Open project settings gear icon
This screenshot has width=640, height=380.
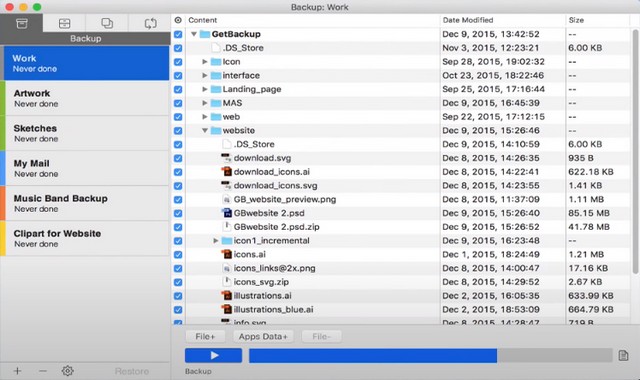[x=68, y=371]
